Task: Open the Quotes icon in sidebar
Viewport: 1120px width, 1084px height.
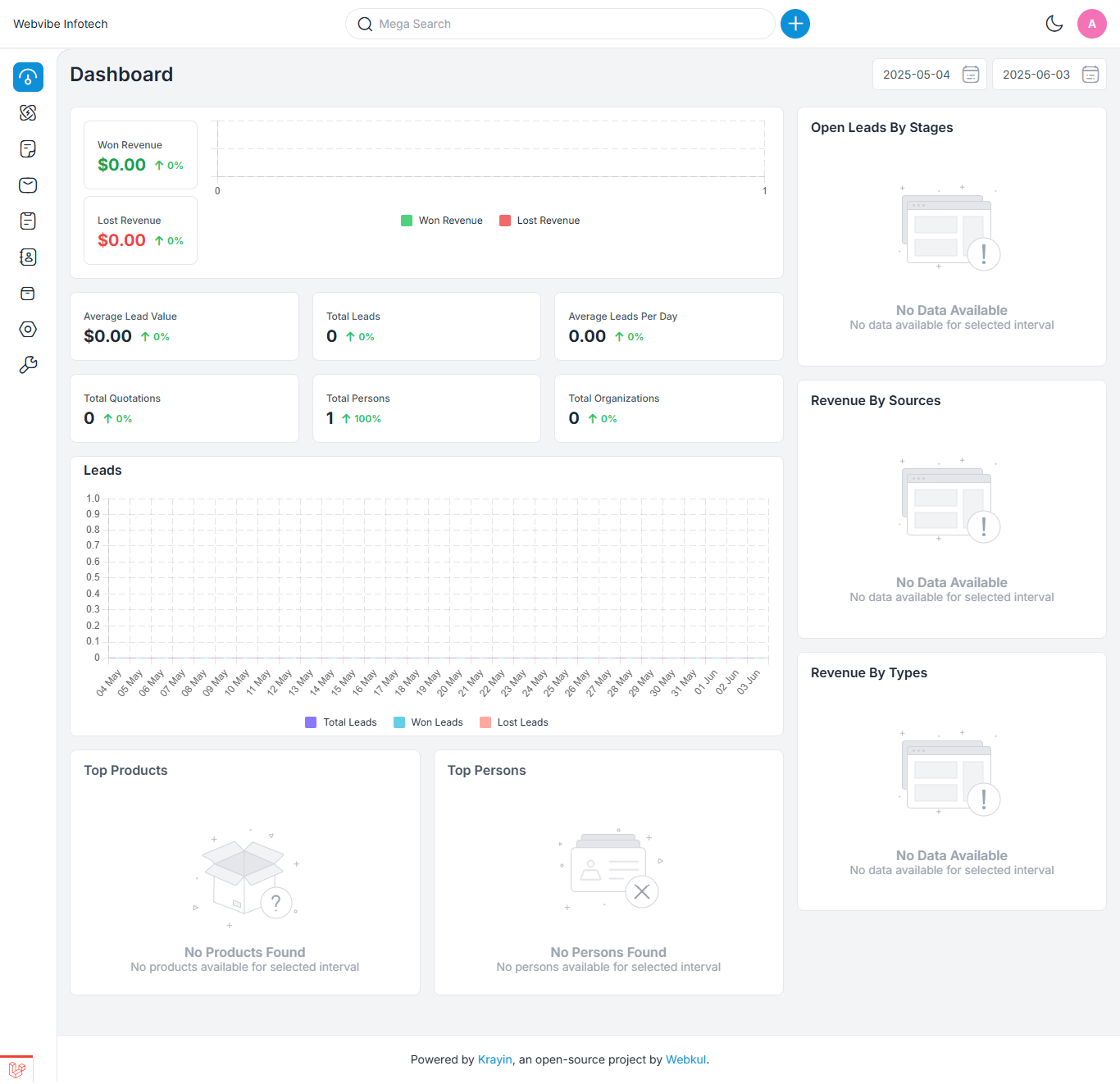Action: point(28,149)
